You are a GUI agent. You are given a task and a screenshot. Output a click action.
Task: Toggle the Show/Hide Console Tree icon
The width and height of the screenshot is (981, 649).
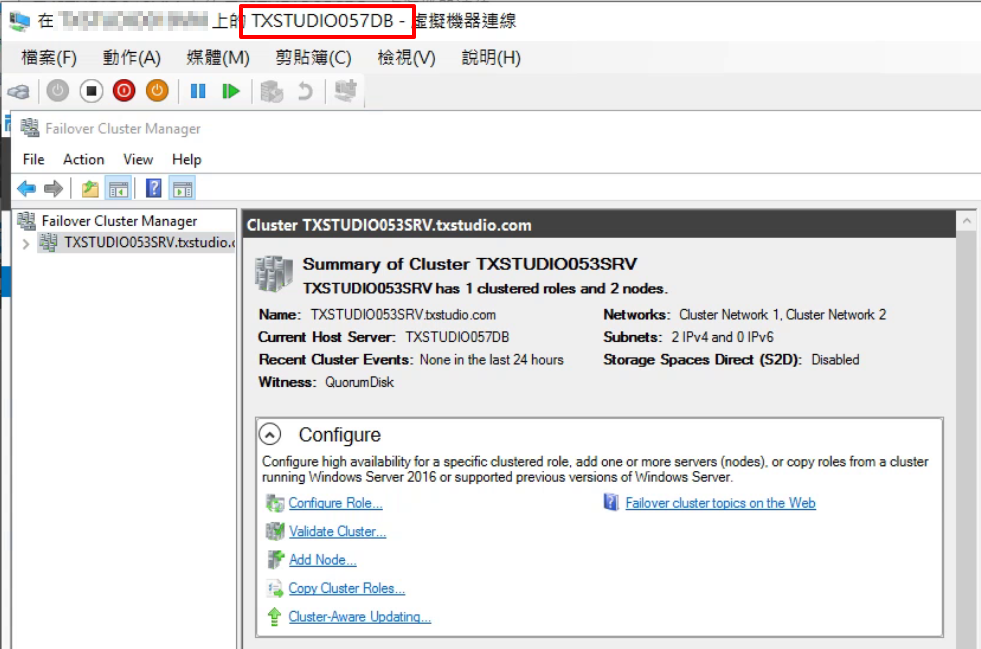click(x=118, y=188)
